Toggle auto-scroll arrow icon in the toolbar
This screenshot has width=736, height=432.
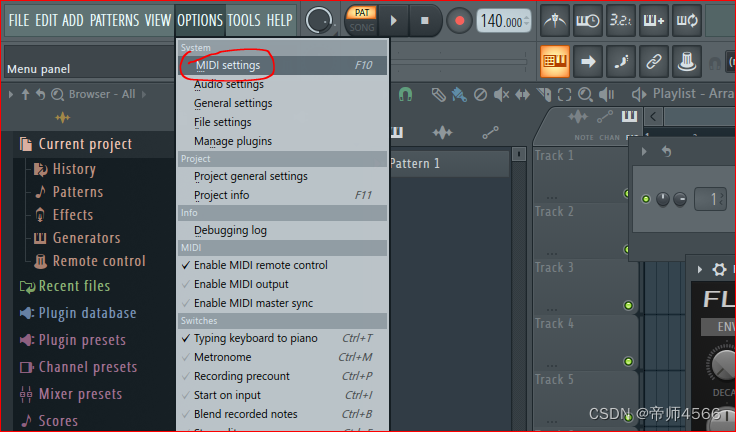click(x=588, y=62)
